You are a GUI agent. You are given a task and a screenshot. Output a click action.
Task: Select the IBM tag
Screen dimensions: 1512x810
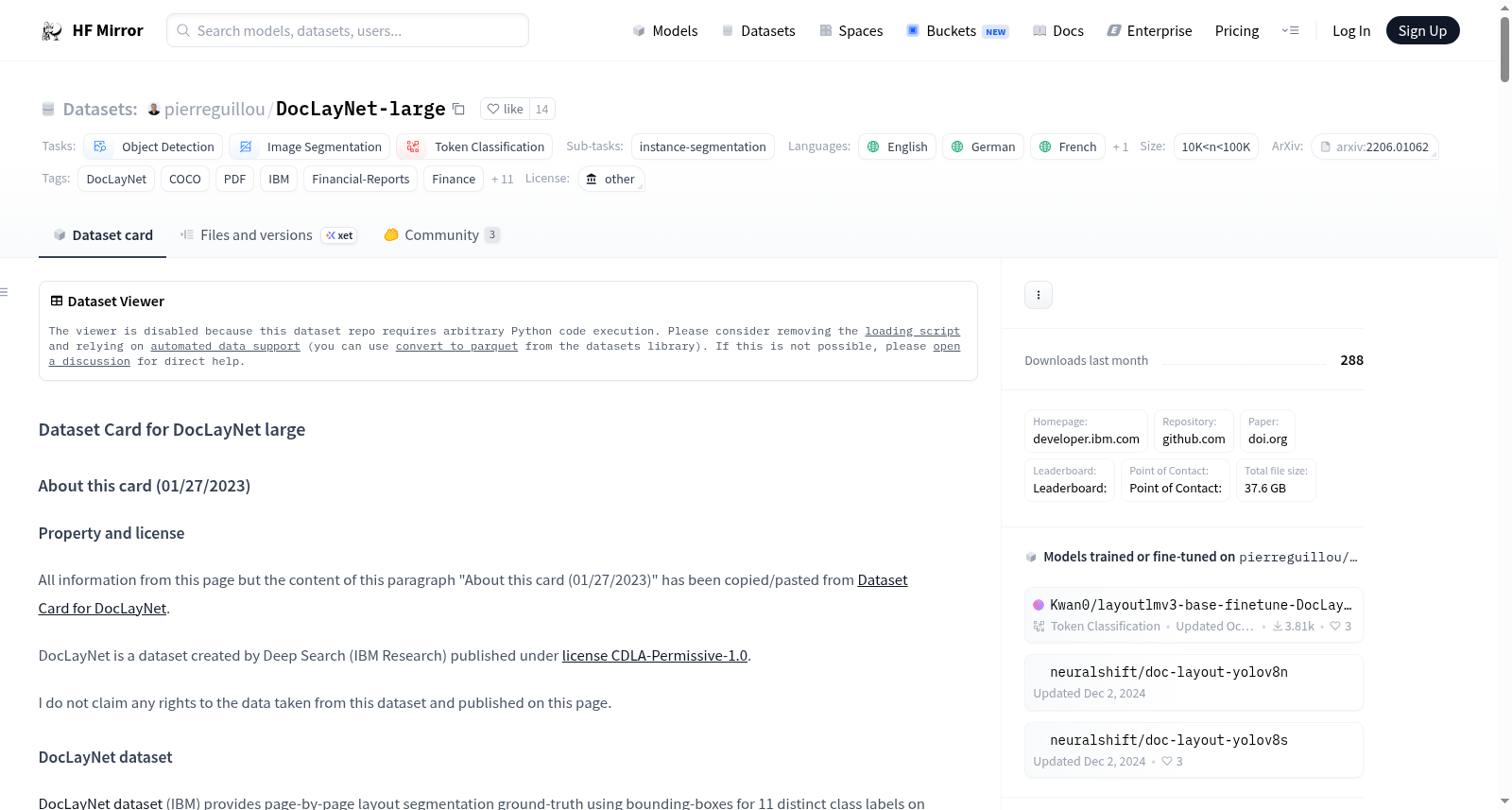coord(279,179)
